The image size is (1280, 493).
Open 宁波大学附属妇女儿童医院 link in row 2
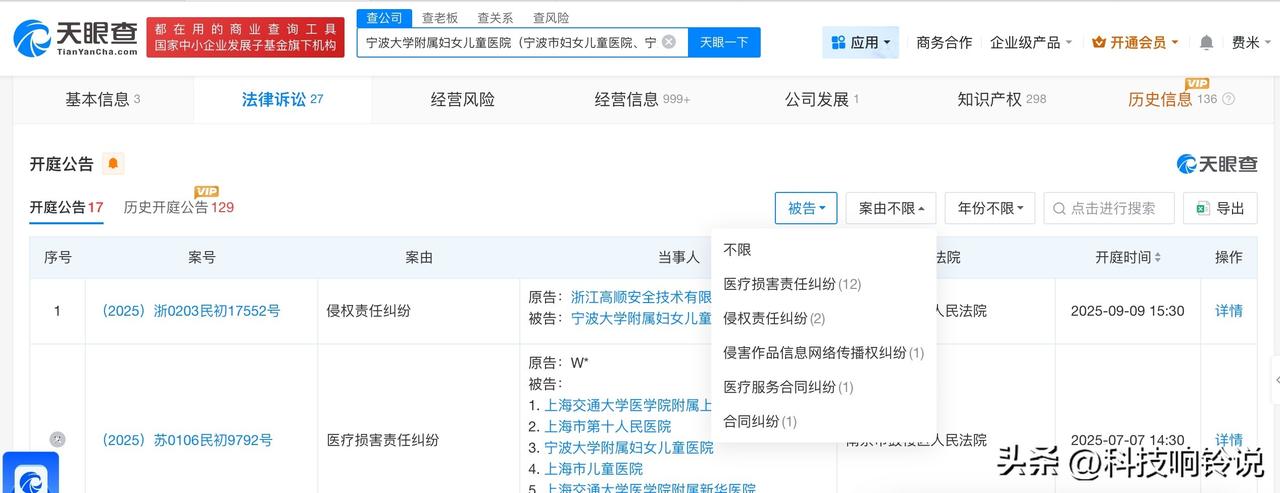(x=628, y=447)
